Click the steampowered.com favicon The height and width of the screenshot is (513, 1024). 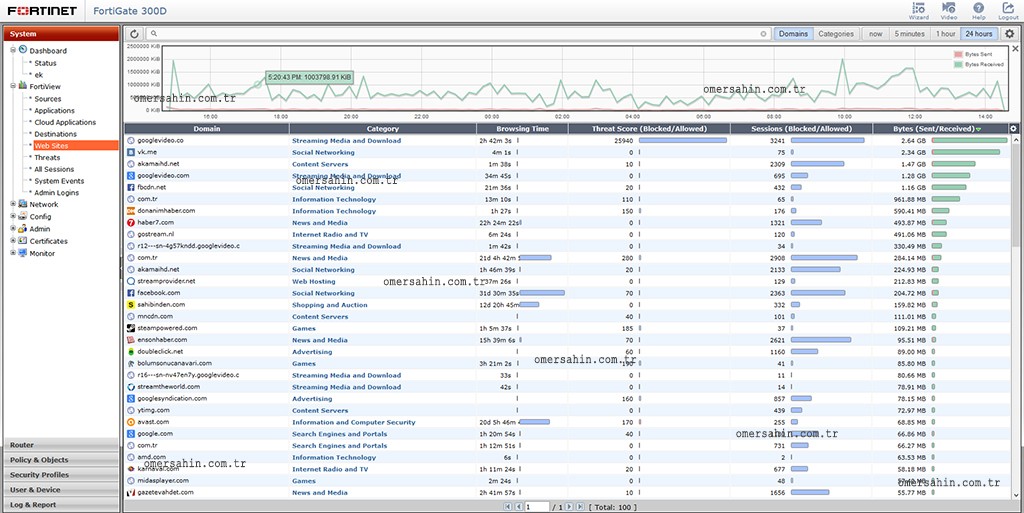coord(131,328)
